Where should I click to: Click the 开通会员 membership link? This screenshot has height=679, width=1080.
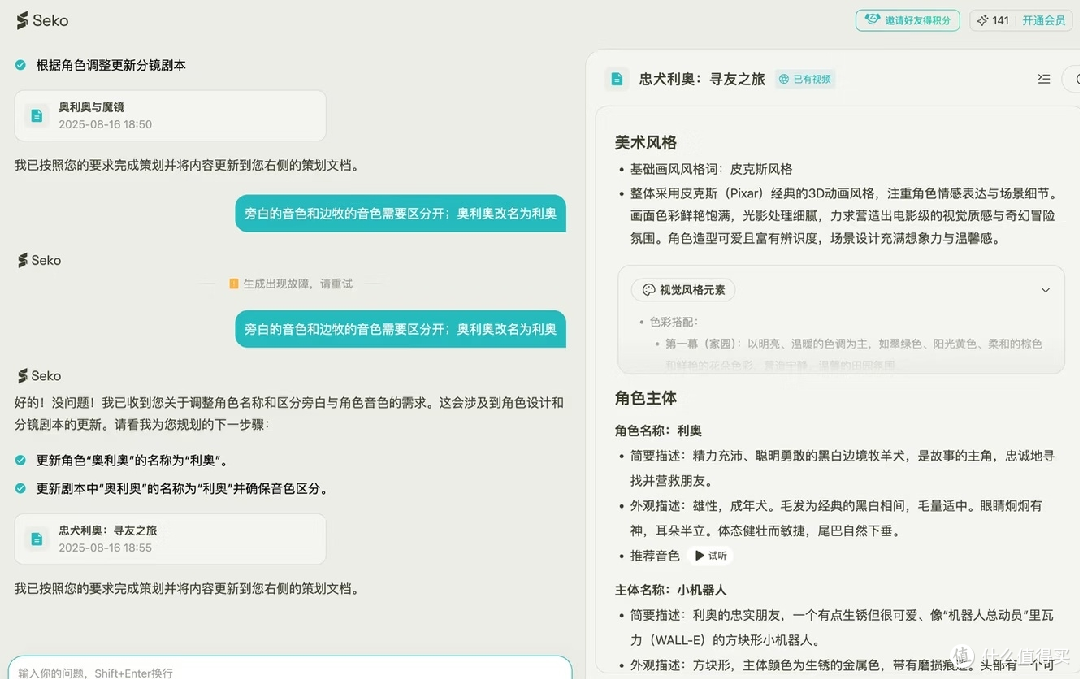(x=1043, y=21)
